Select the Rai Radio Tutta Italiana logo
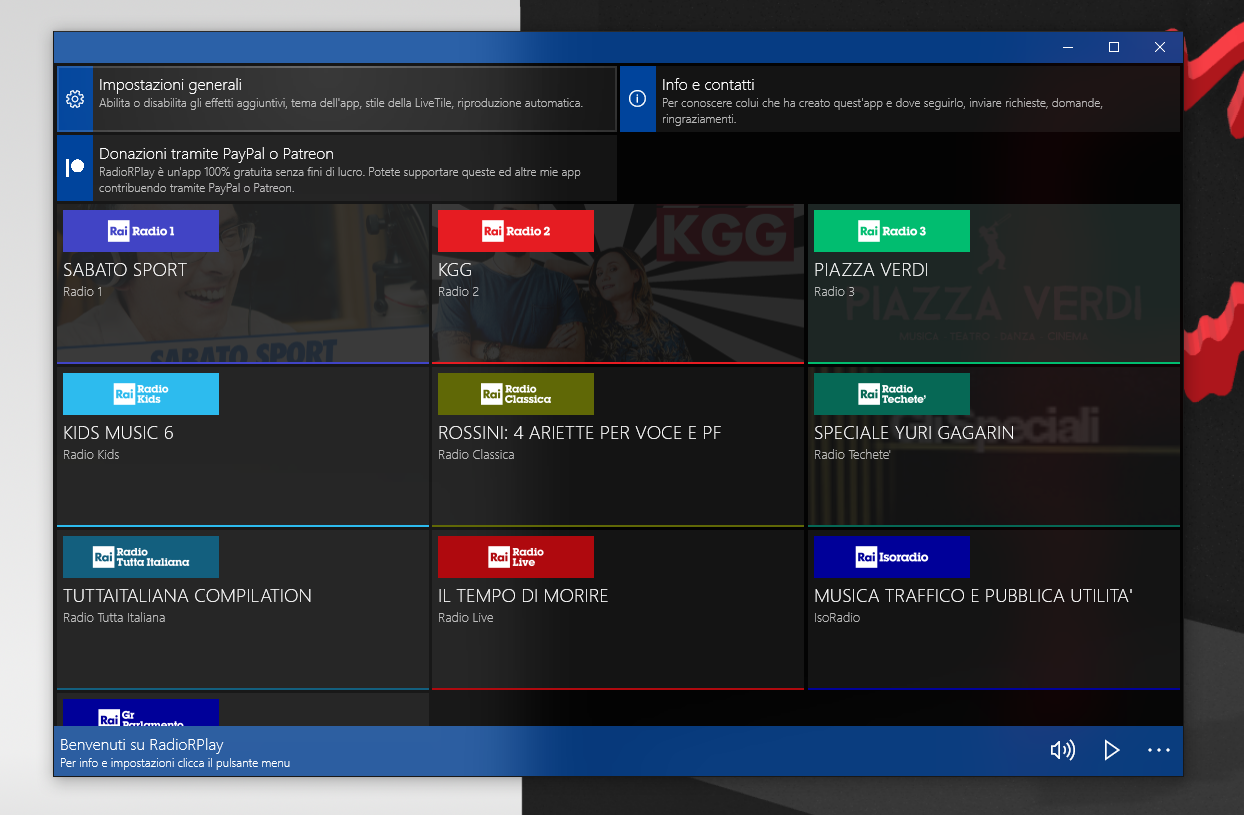 tap(141, 557)
